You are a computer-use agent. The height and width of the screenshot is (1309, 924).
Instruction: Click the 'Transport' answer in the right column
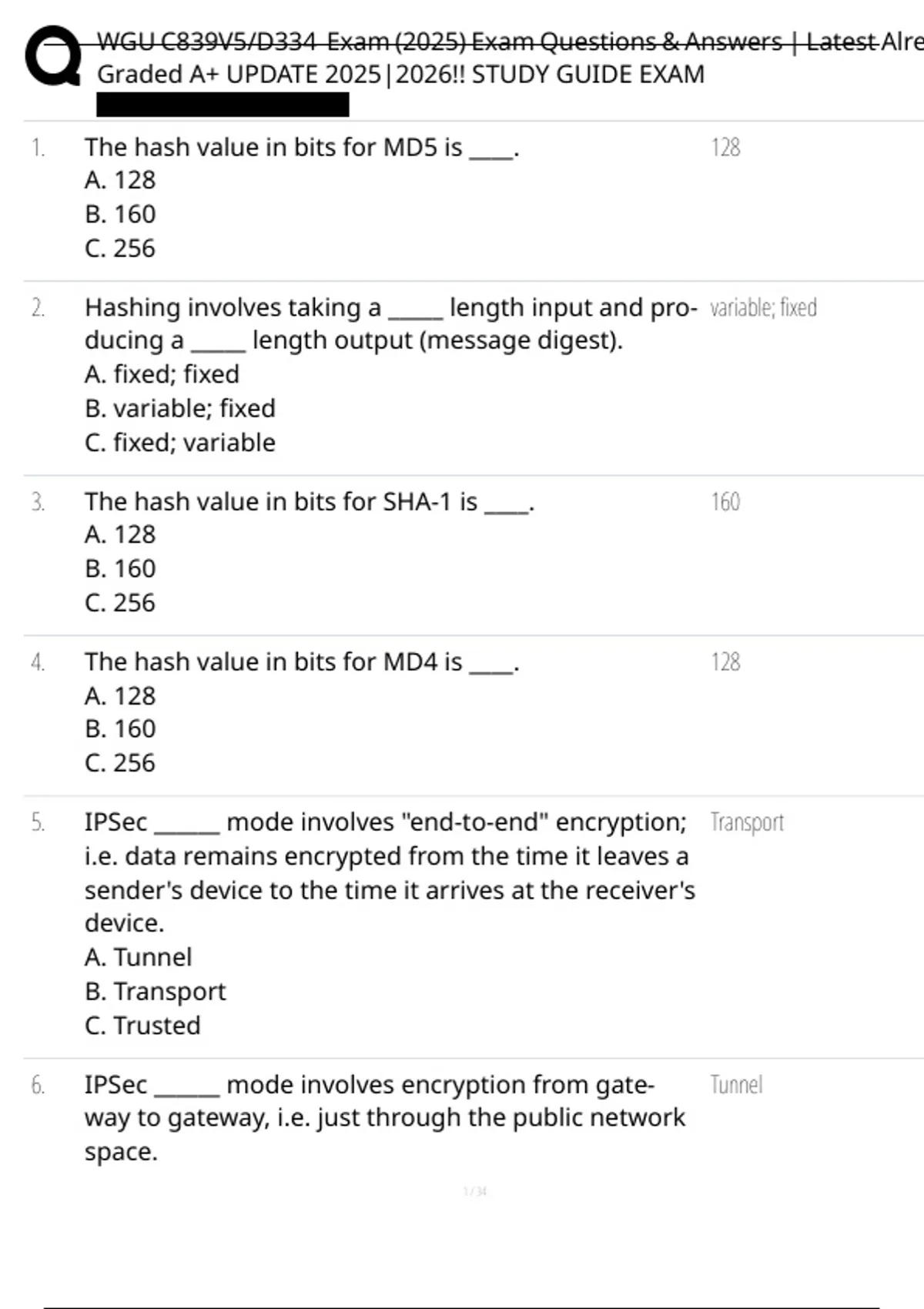[747, 822]
